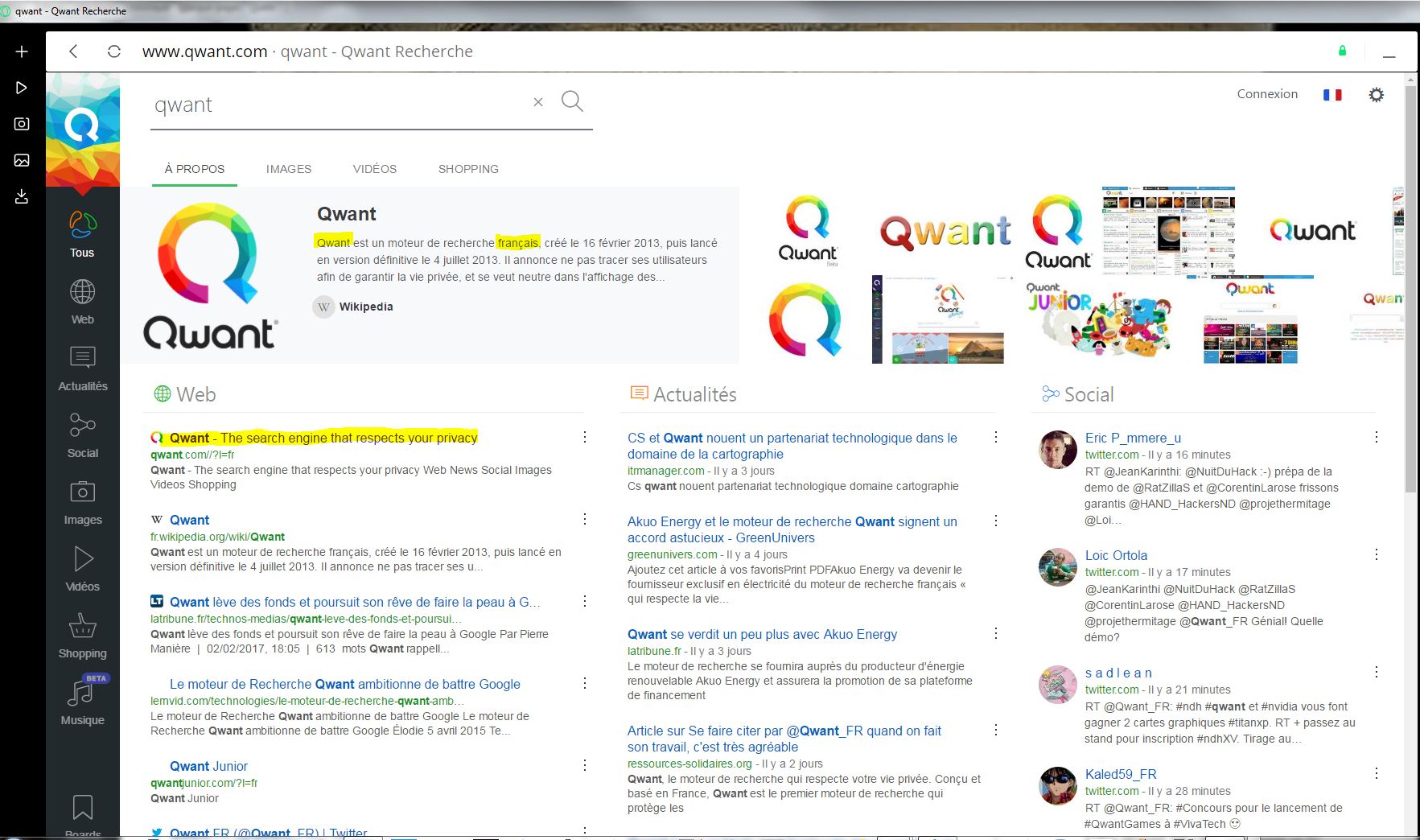The image size is (1420, 840).
Task: Open three-dot menu for Eric P_mmere_u tweet
Action: [x=1376, y=438]
